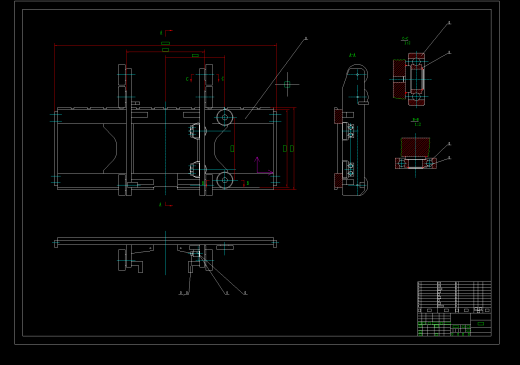Viewport: 520px width, 365px height.
Task: Select the vertical cyan centerline in main view
Action: click(165, 148)
